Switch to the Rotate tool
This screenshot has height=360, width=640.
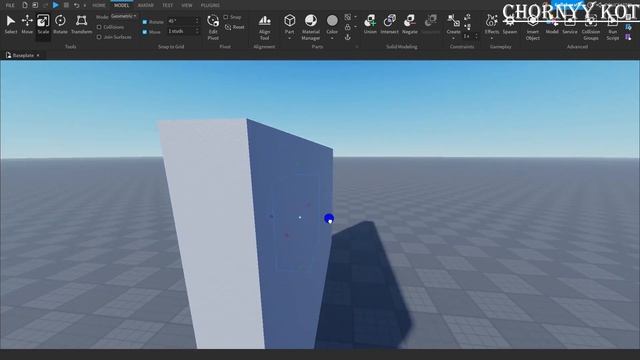60,24
